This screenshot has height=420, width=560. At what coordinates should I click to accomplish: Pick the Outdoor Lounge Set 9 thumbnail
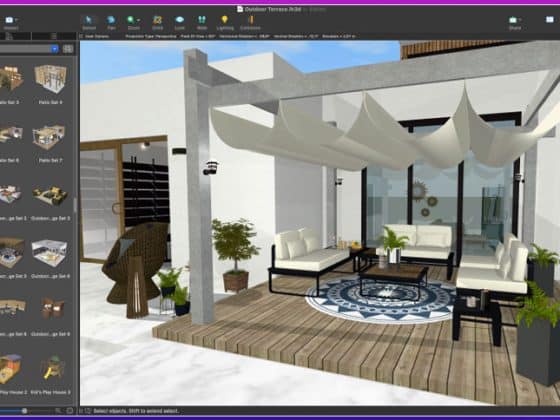point(52,309)
